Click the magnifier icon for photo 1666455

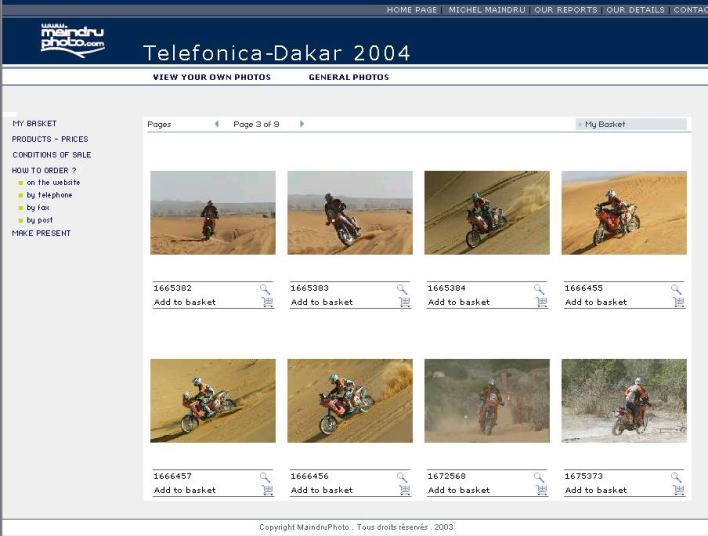pos(676,289)
